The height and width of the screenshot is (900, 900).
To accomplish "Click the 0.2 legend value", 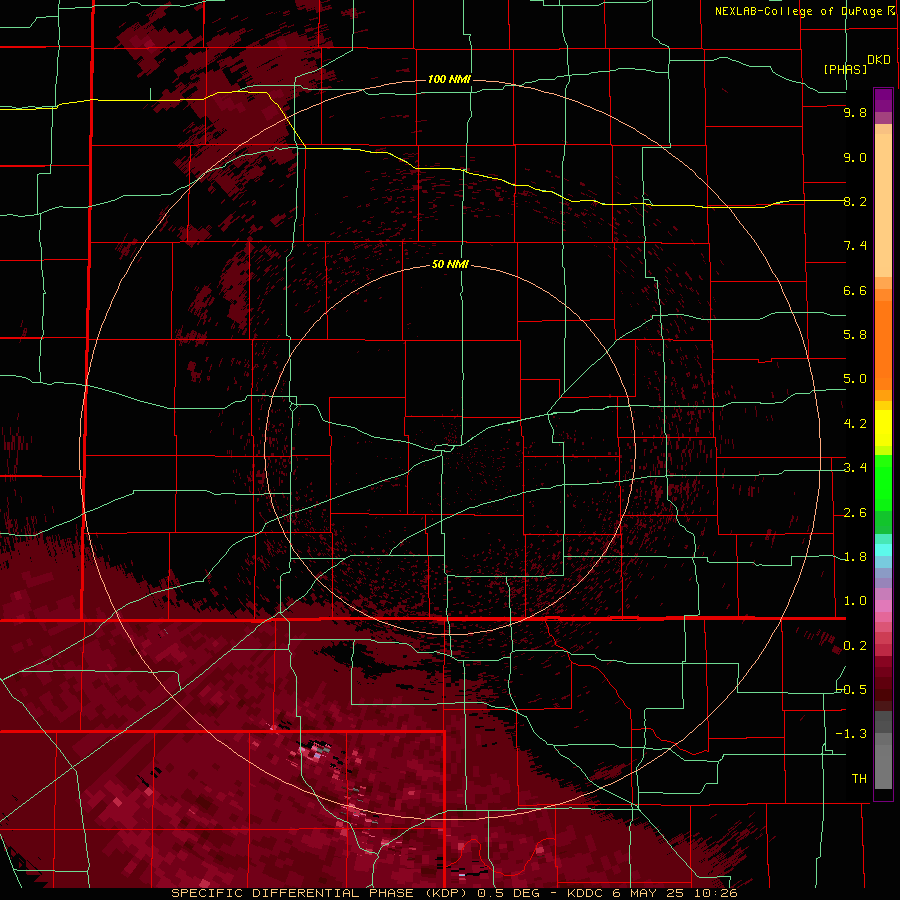I will pos(855,646).
